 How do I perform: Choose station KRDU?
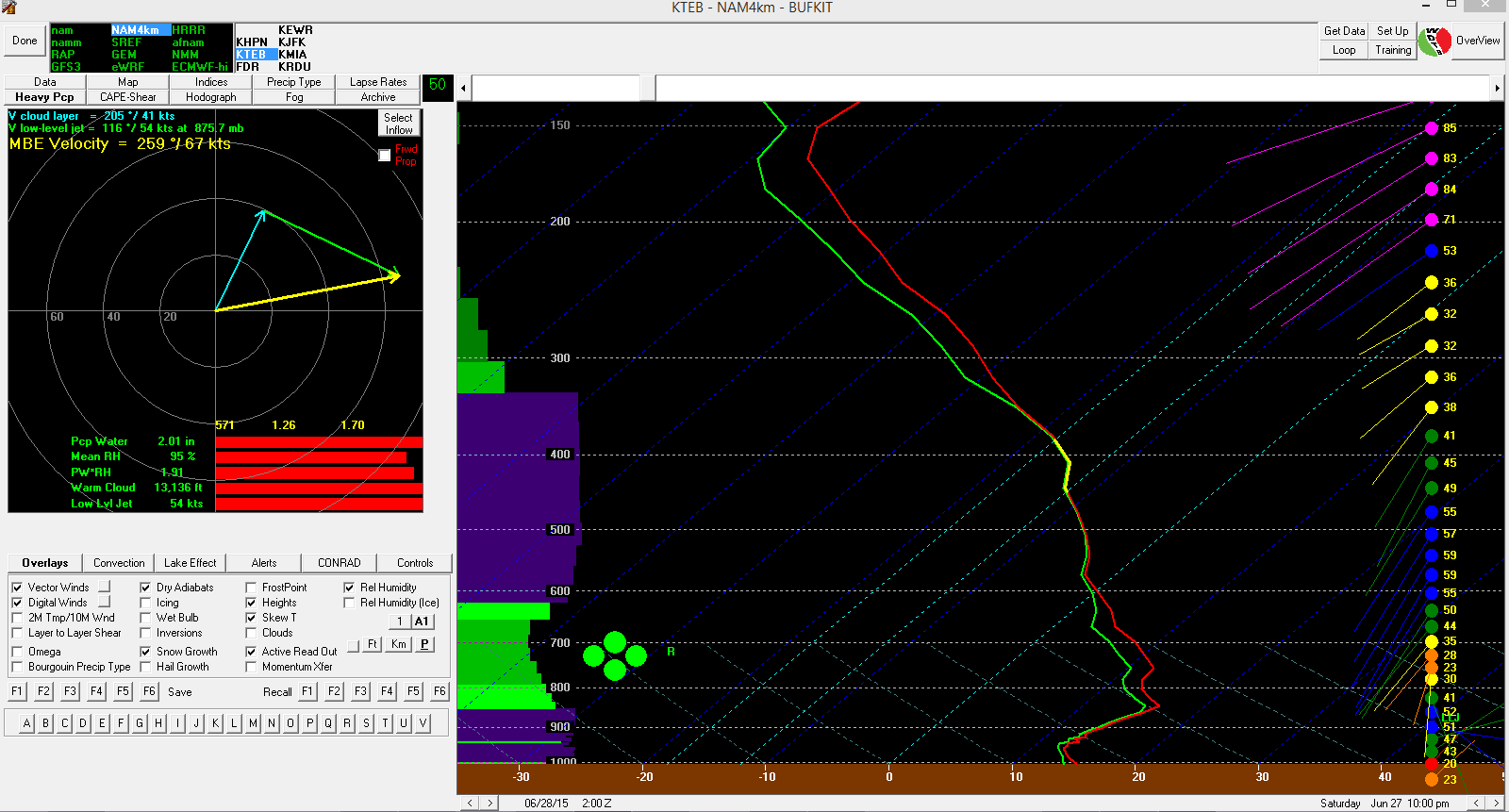click(x=294, y=67)
